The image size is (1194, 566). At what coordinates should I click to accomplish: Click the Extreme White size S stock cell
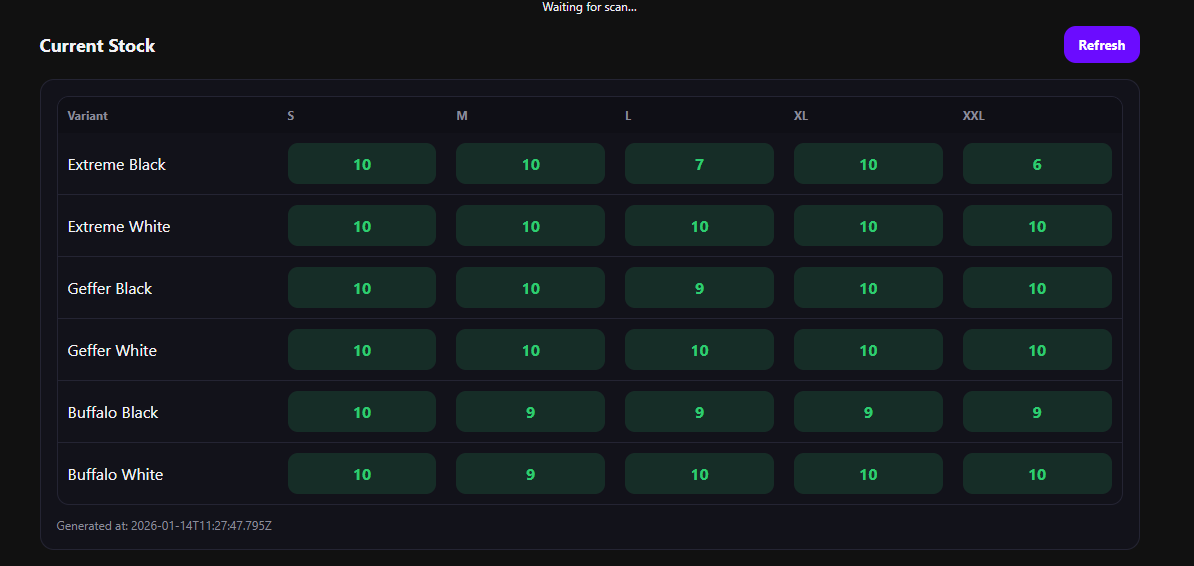click(362, 225)
